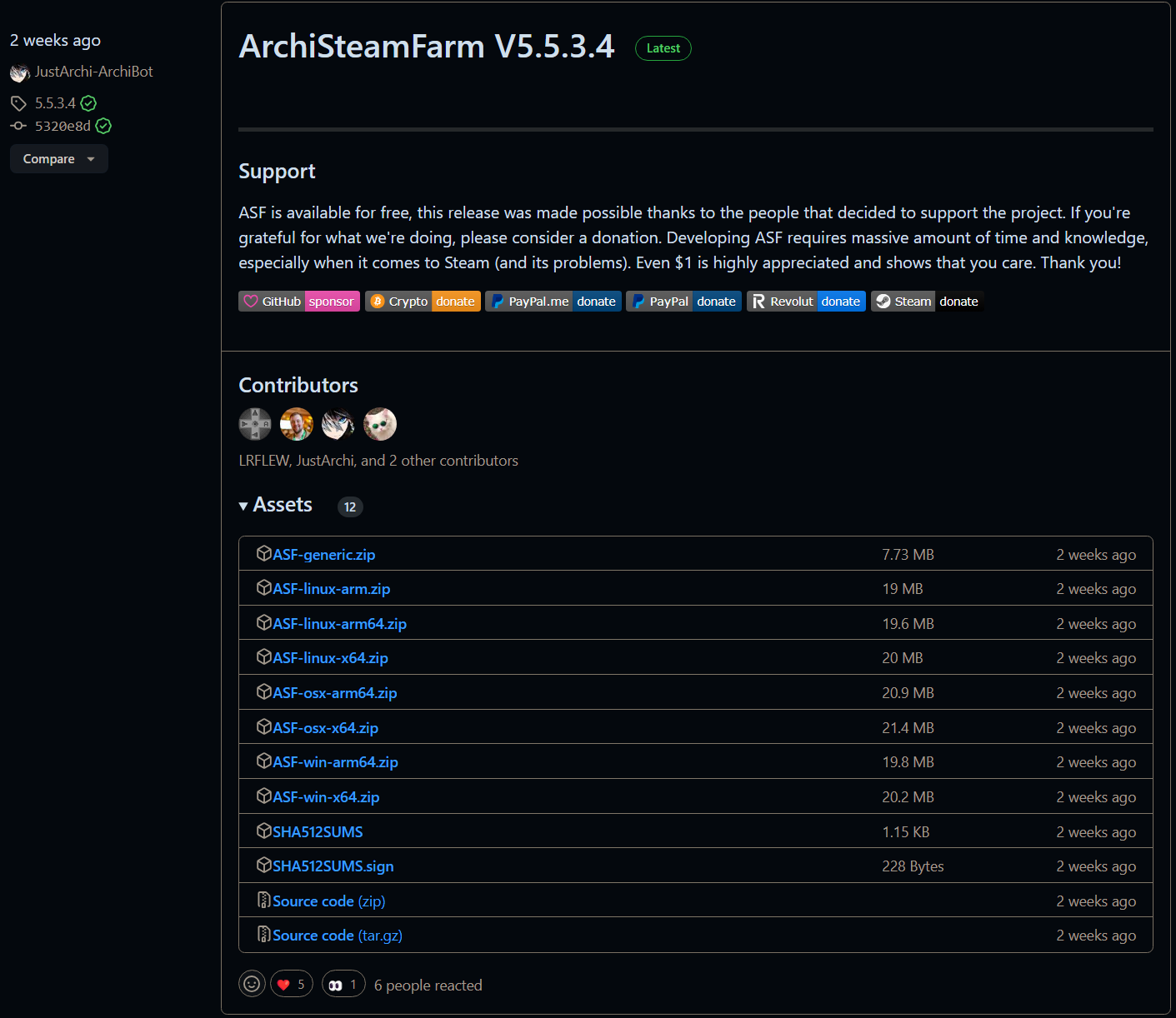Click the 20.2 MB size of ASF-win-x64.zip

click(908, 797)
